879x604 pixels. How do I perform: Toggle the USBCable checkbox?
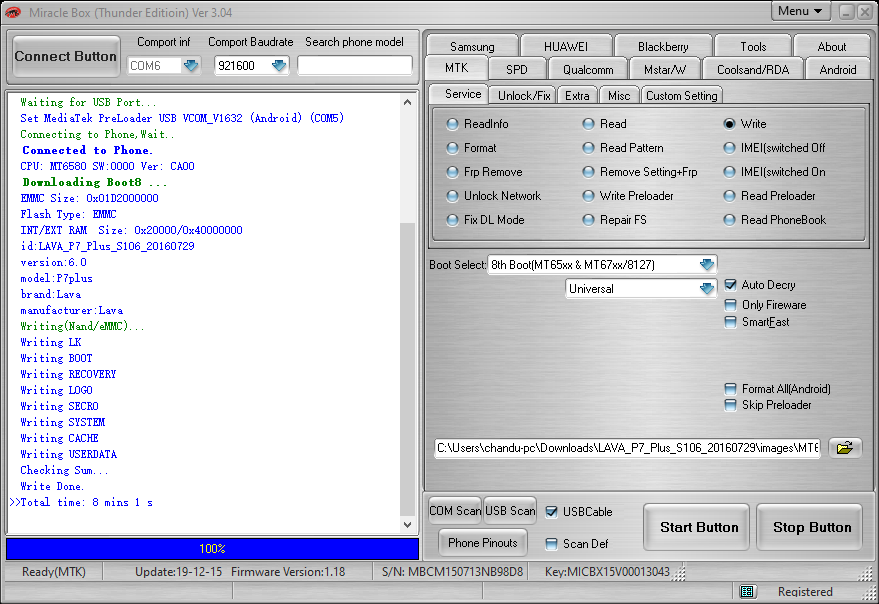pos(552,511)
